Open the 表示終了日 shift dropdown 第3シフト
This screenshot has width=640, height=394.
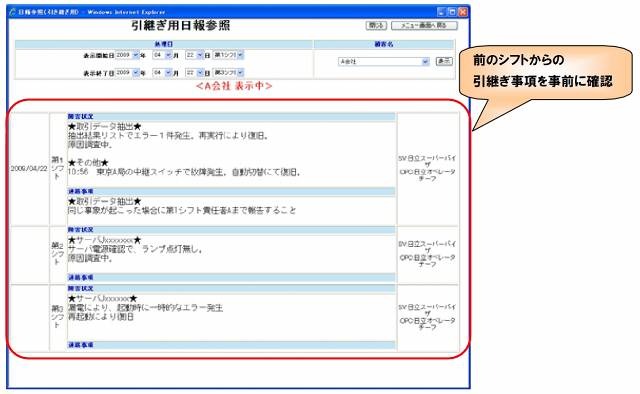tap(228, 72)
